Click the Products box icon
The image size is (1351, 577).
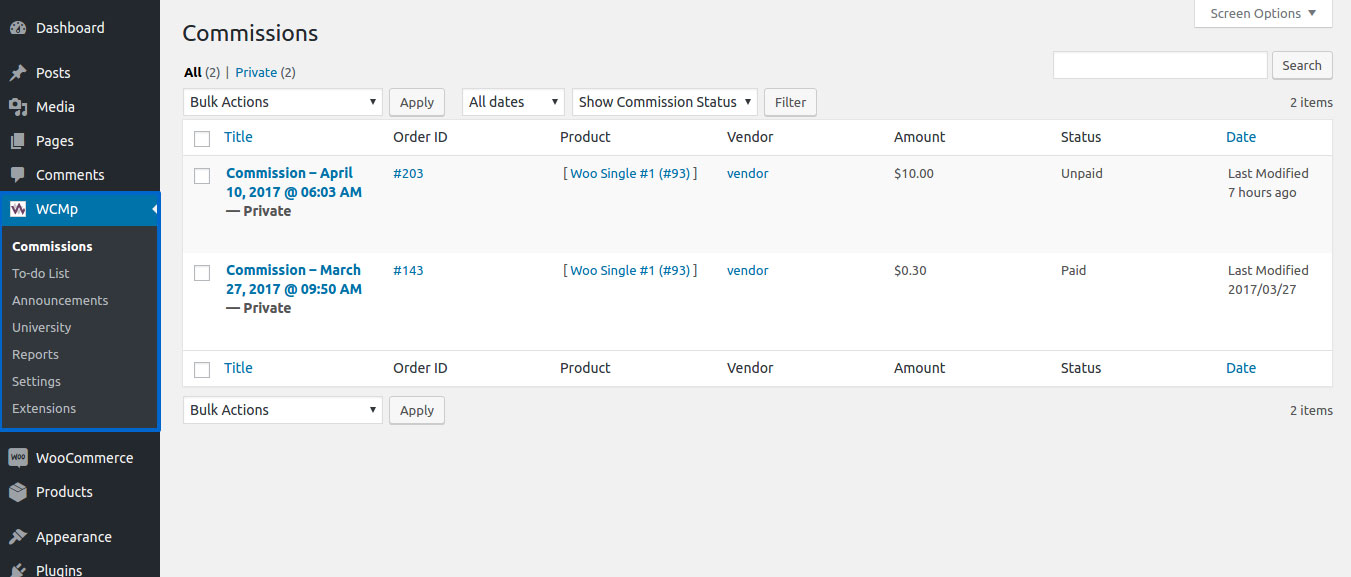pos(17,492)
